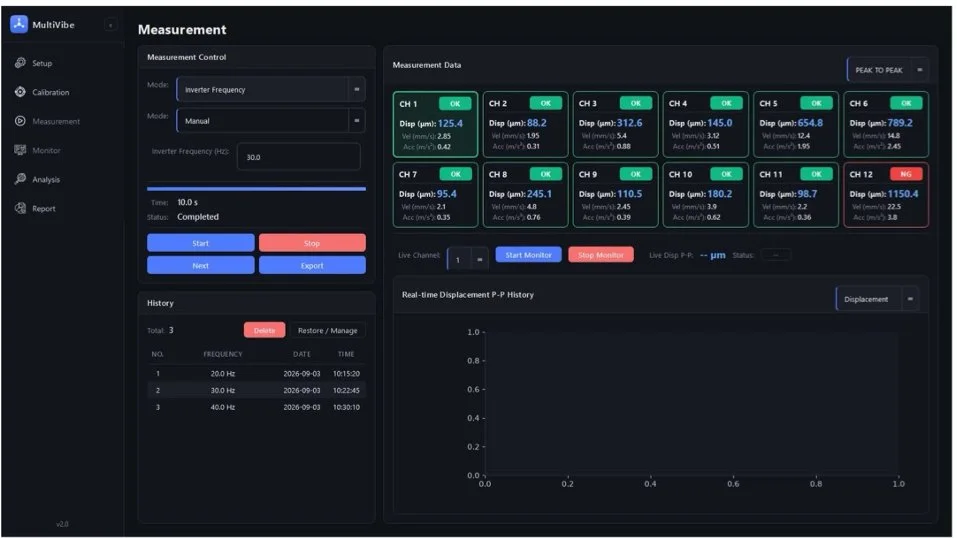The width and height of the screenshot is (957, 538).
Task: Open the Inverter Frequency mode dropdown
Action: (x=271, y=89)
